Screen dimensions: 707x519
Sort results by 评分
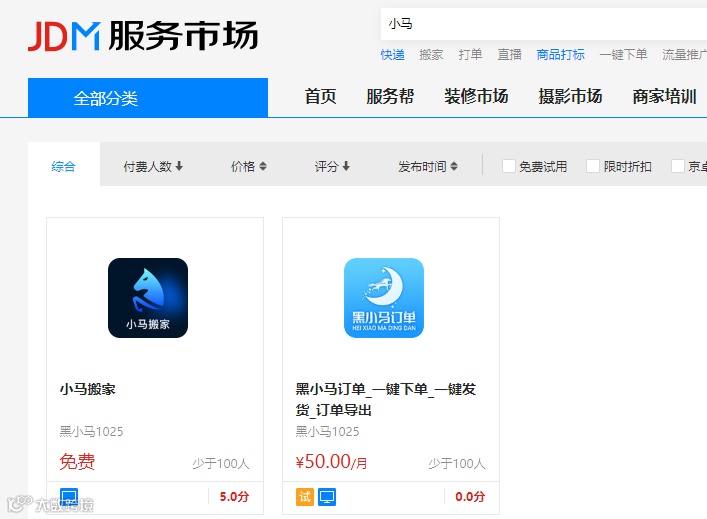click(x=332, y=166)
